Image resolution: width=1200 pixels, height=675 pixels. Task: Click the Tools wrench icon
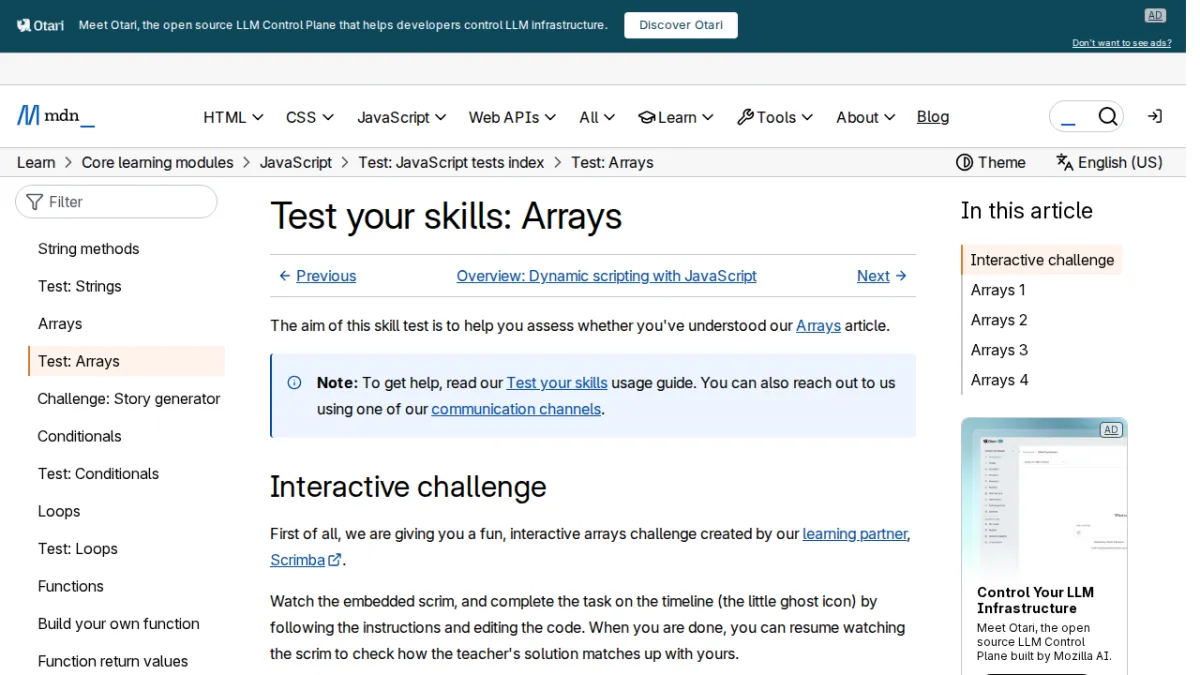point(745,117)
